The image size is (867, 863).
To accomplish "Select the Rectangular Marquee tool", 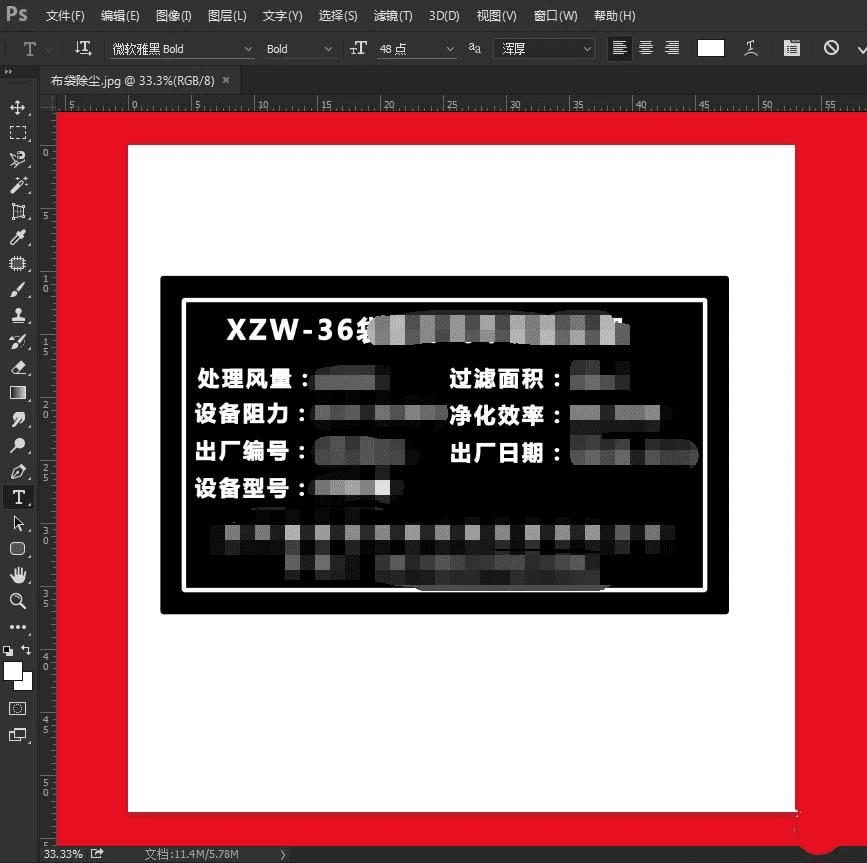I will pyautogui.click(x=18, y=133).
